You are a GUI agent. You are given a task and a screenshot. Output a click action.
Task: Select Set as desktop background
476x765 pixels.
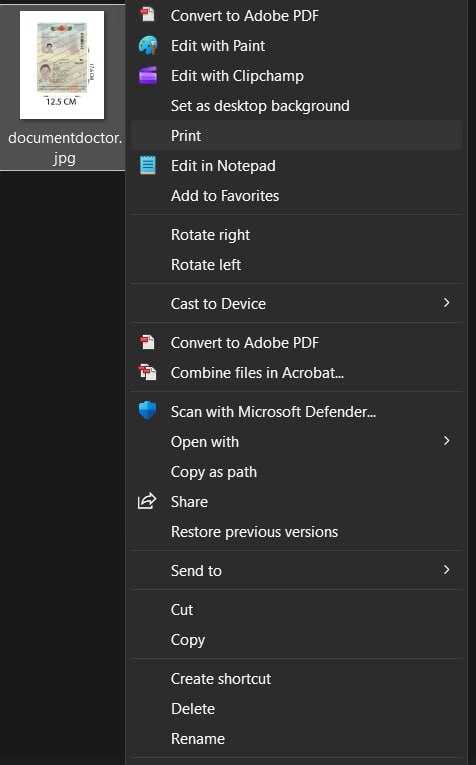[x=297, y=106]
